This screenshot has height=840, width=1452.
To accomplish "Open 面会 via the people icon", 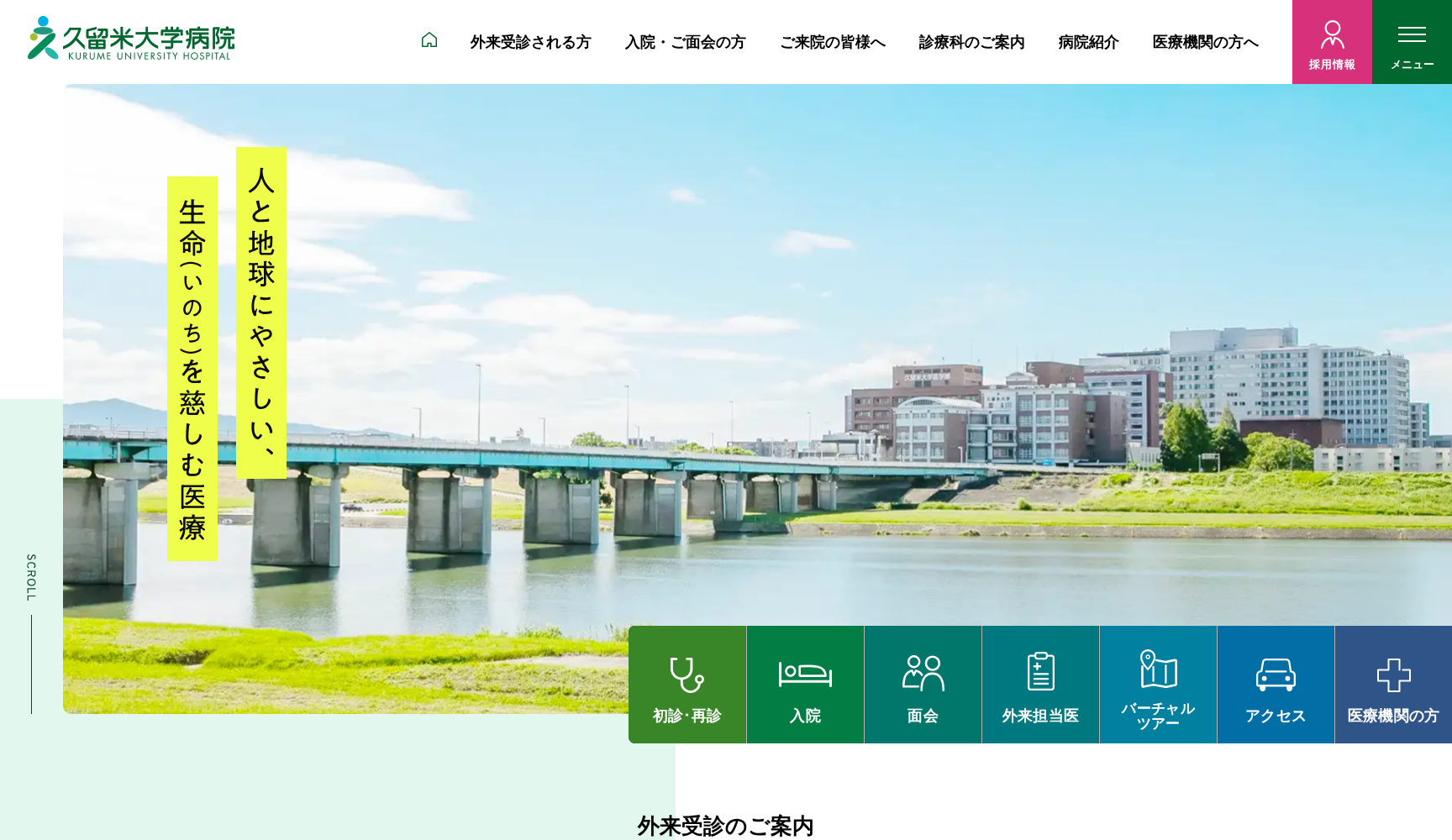I will click(x=923, y=672).
